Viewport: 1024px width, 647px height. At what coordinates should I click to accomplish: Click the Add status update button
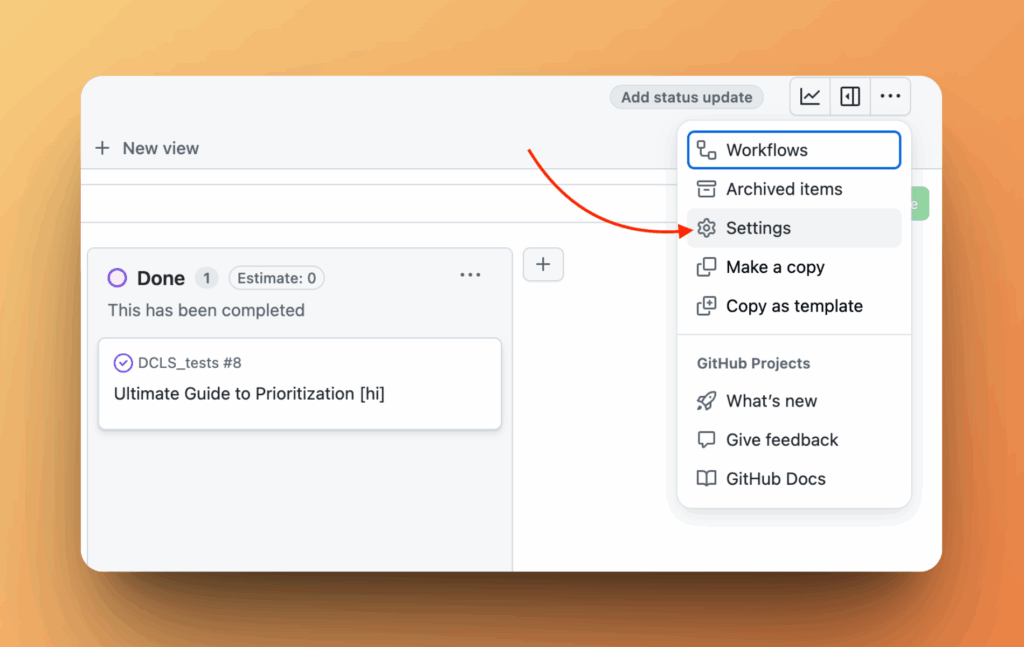coord(686,97)
